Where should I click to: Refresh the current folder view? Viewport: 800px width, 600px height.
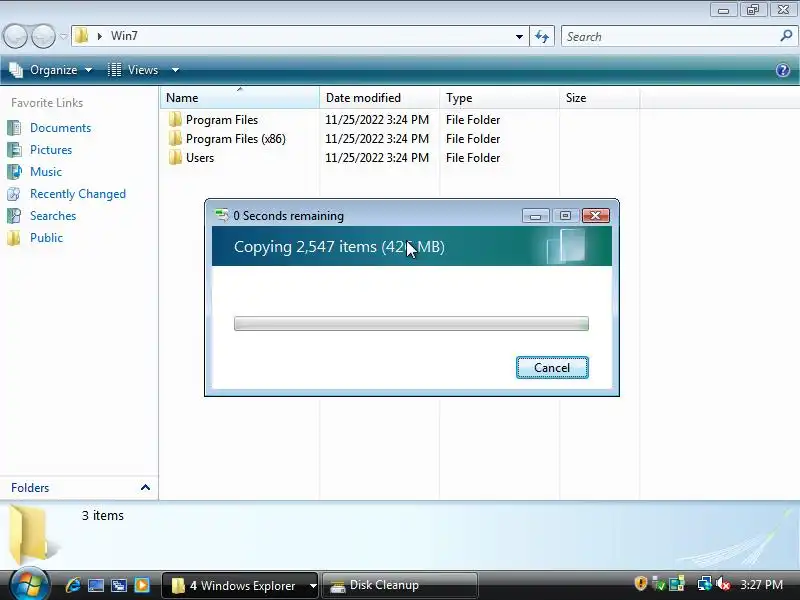coord(542,36)
